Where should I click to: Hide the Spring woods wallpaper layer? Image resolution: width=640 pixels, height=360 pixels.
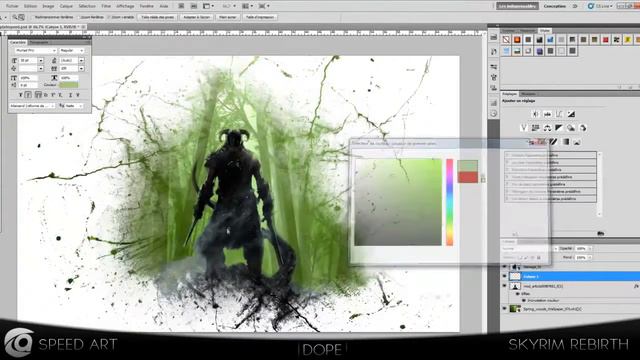(504, 309)
